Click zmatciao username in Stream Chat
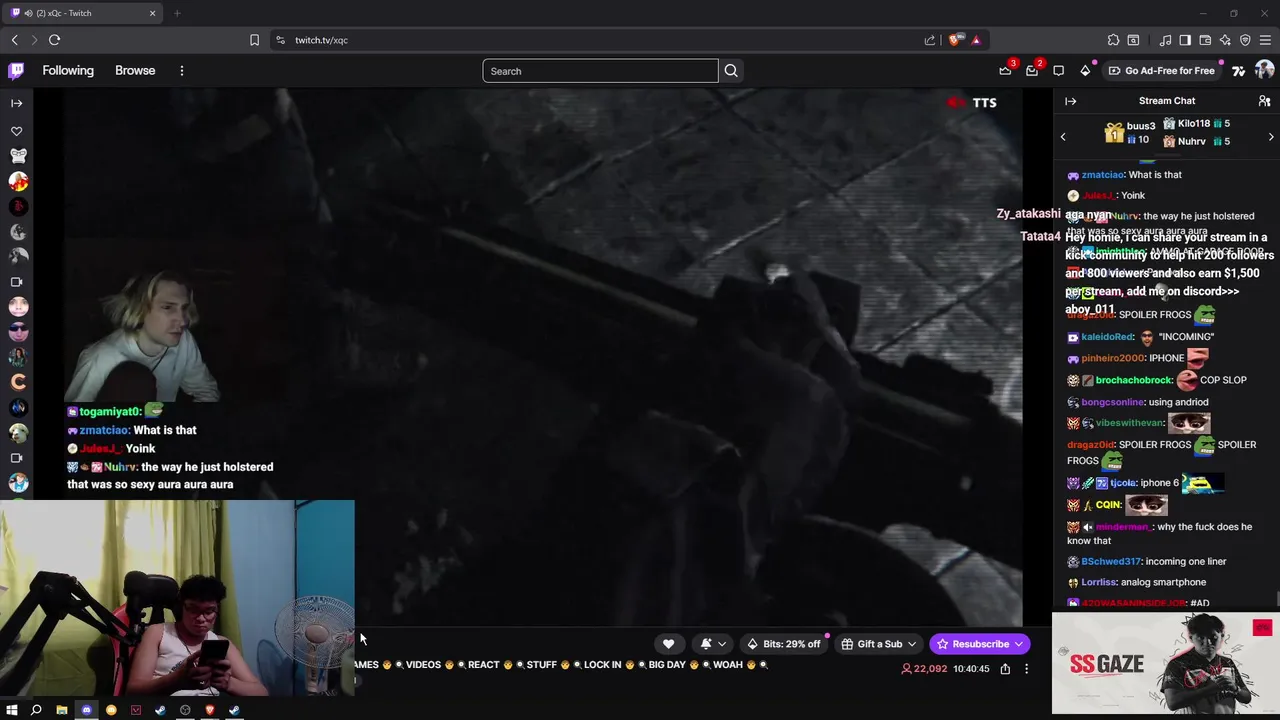Screen dimensions: 1280x720 click(x=1103, y=175)
